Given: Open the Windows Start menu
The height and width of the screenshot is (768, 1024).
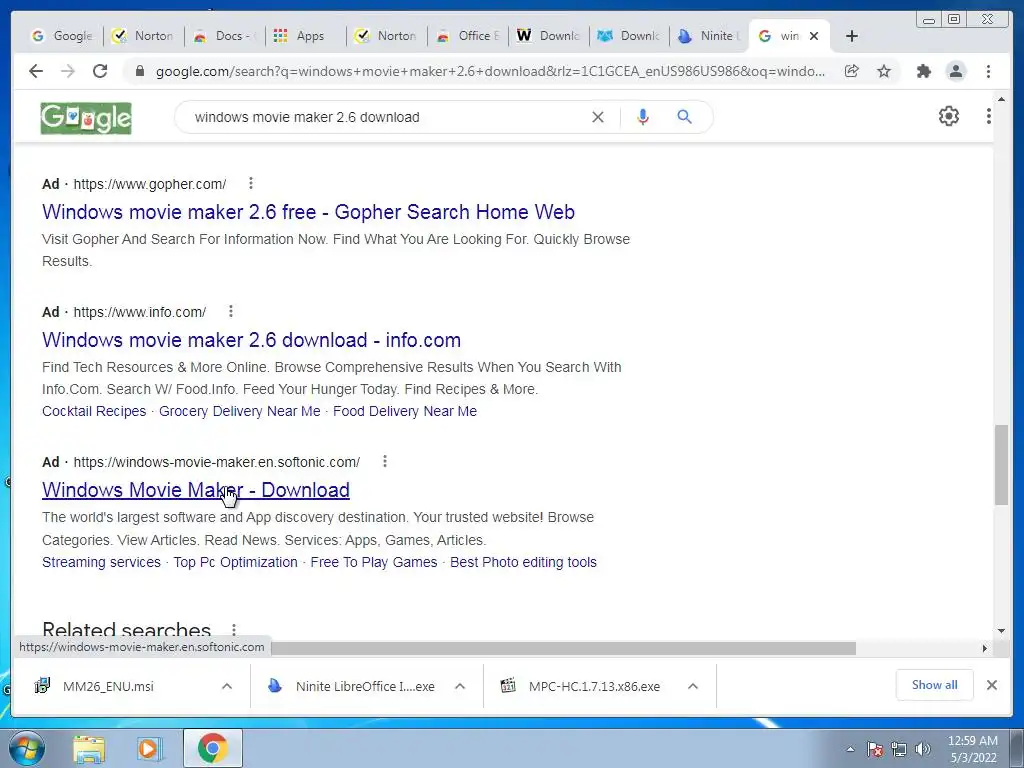Looking at the screenshot, I should pyautogui.click(x=25, y=748).
